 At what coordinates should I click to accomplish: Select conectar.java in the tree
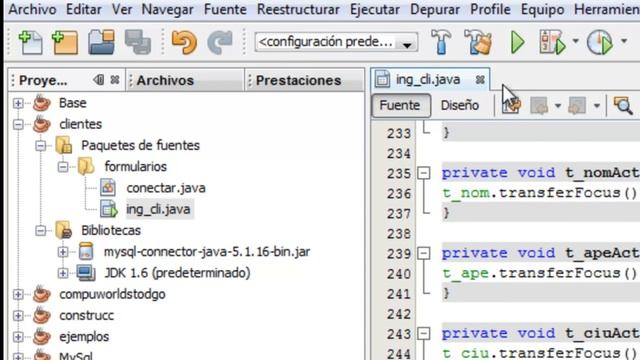point(166,188)
